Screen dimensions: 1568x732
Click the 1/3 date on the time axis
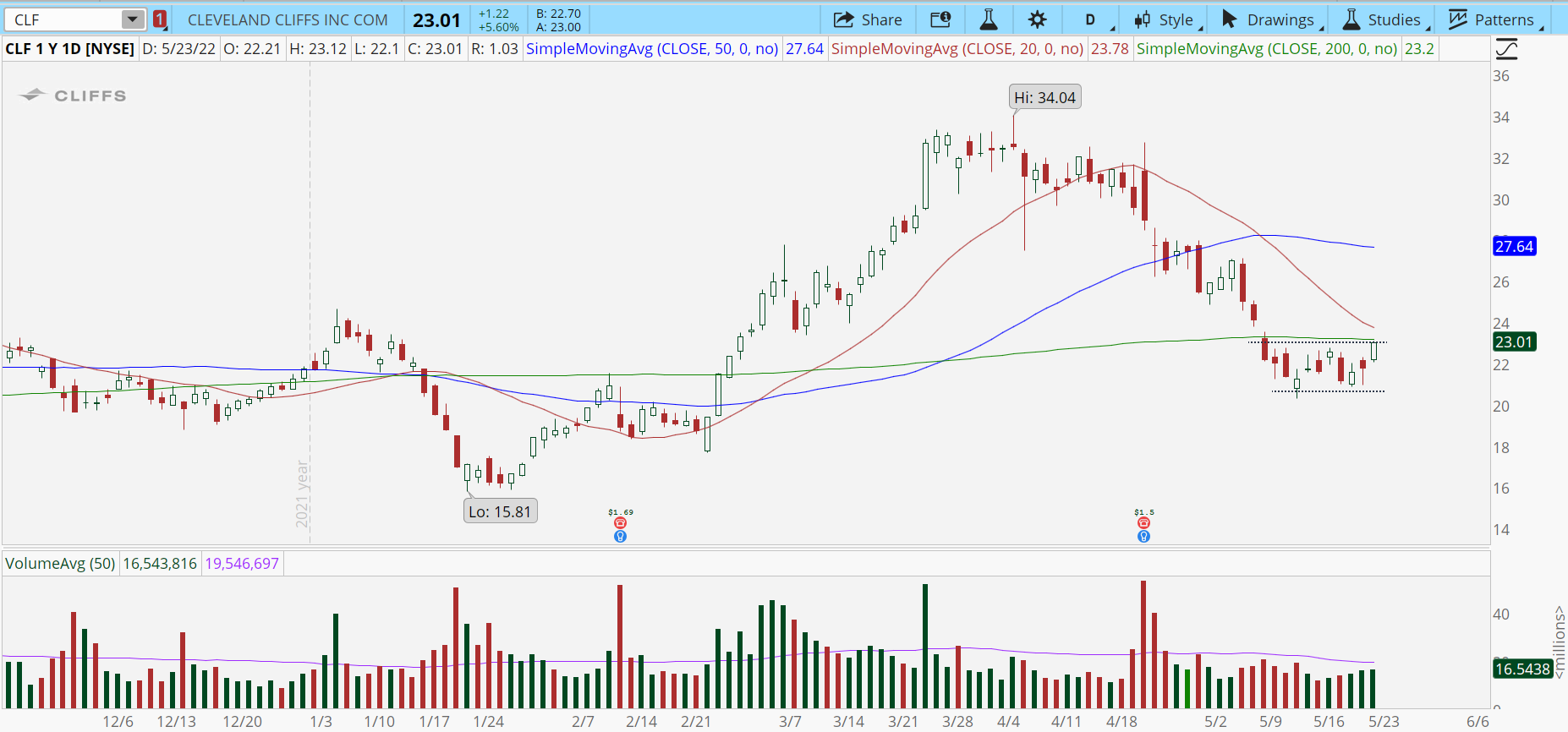(x=321, y=722)
